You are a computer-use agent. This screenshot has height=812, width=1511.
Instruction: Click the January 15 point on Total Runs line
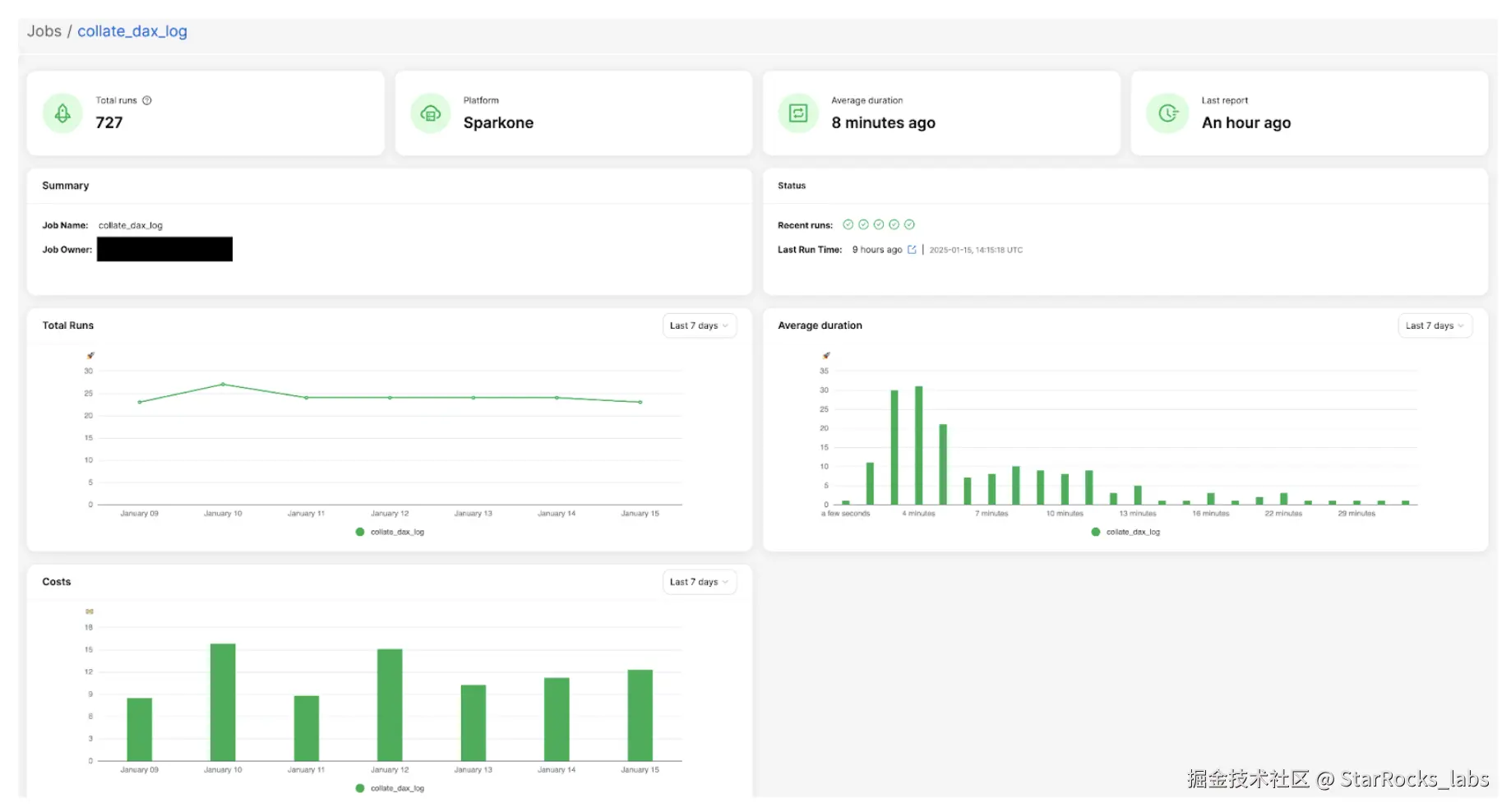coord(640,402)
